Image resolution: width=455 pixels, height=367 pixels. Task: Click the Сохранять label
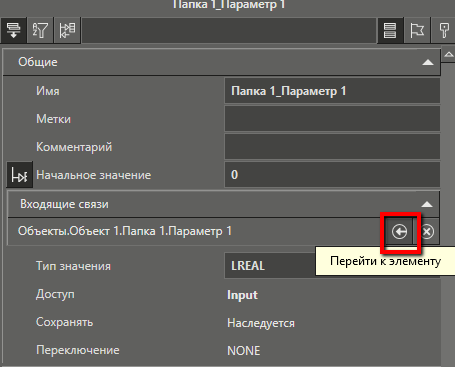coord(64,322)
